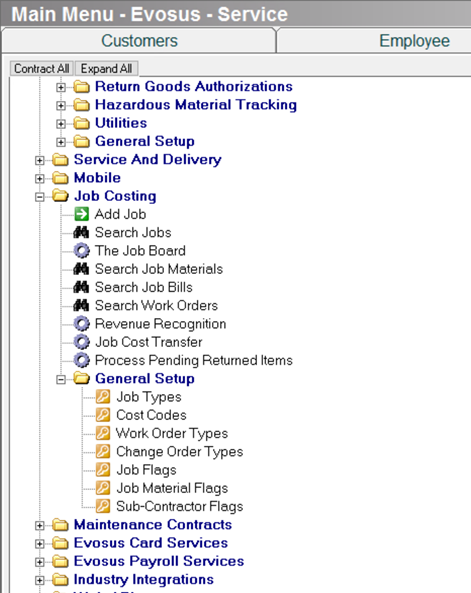This screenshot has height=593, width=471.
Task: Expand the Return Goods Authorizations node
Action: 61,87
